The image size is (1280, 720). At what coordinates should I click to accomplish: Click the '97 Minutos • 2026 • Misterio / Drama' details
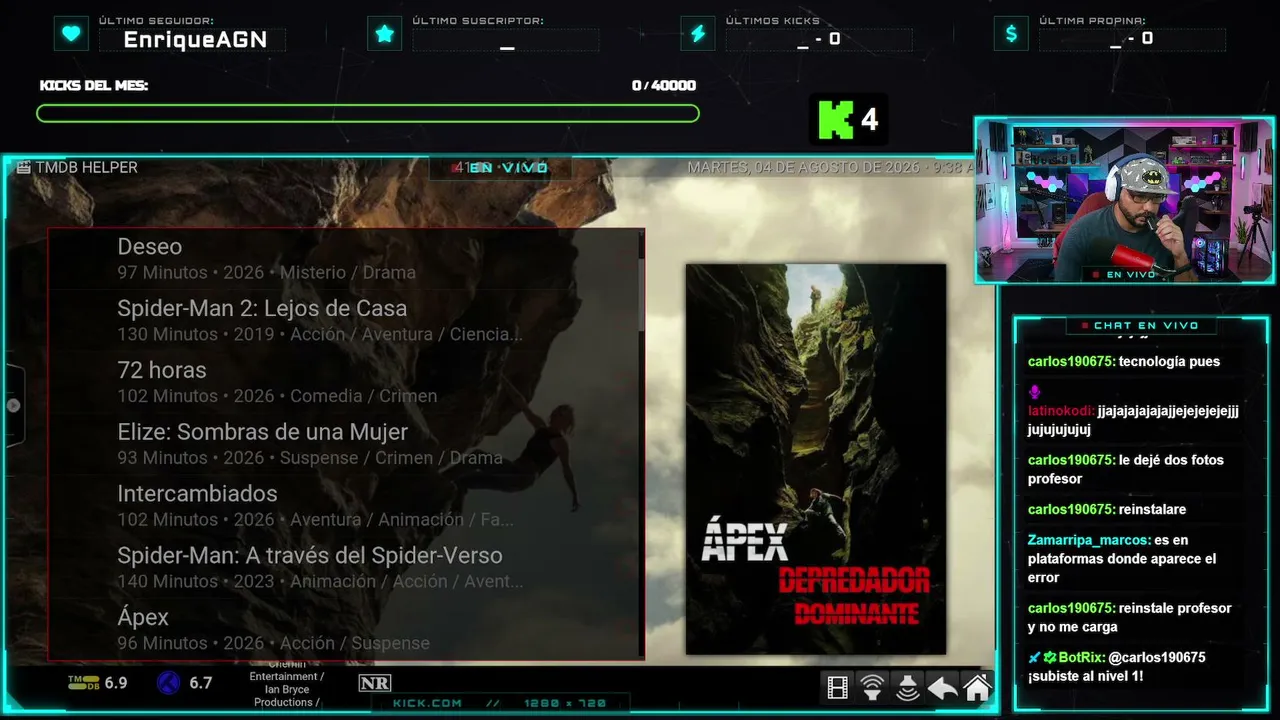click(x=266, y=273)
